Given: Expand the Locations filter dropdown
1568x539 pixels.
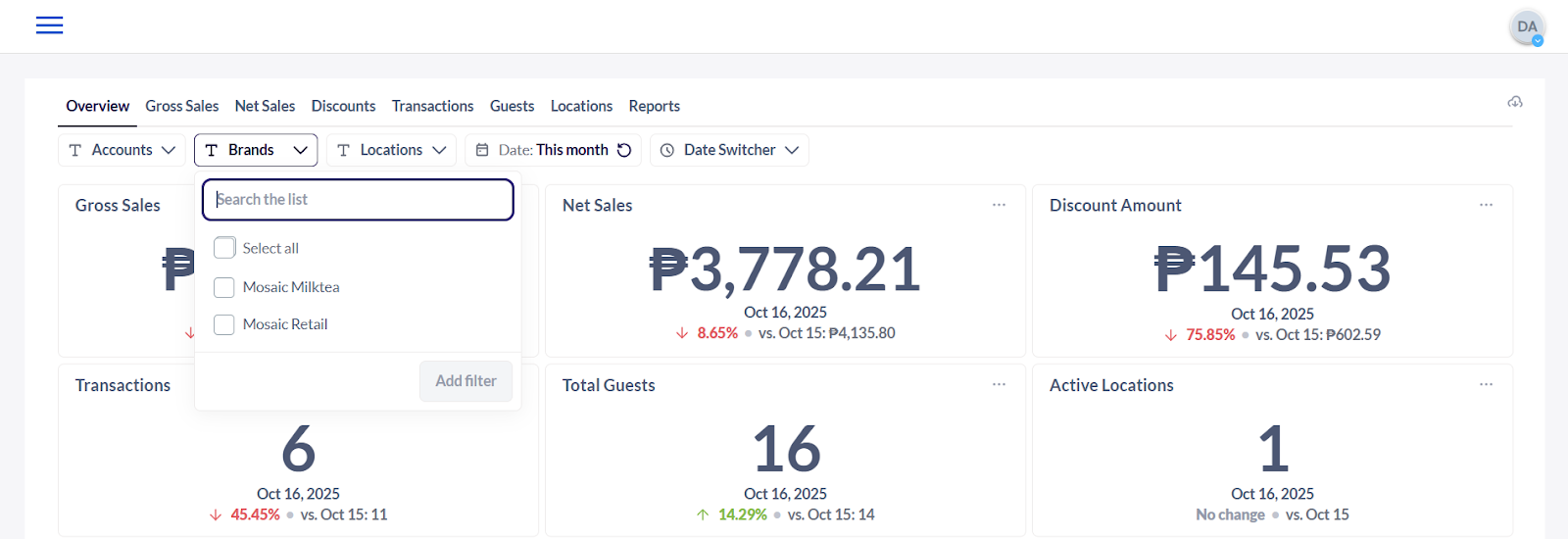Looking at the screenshot, I should pos(391,150).
